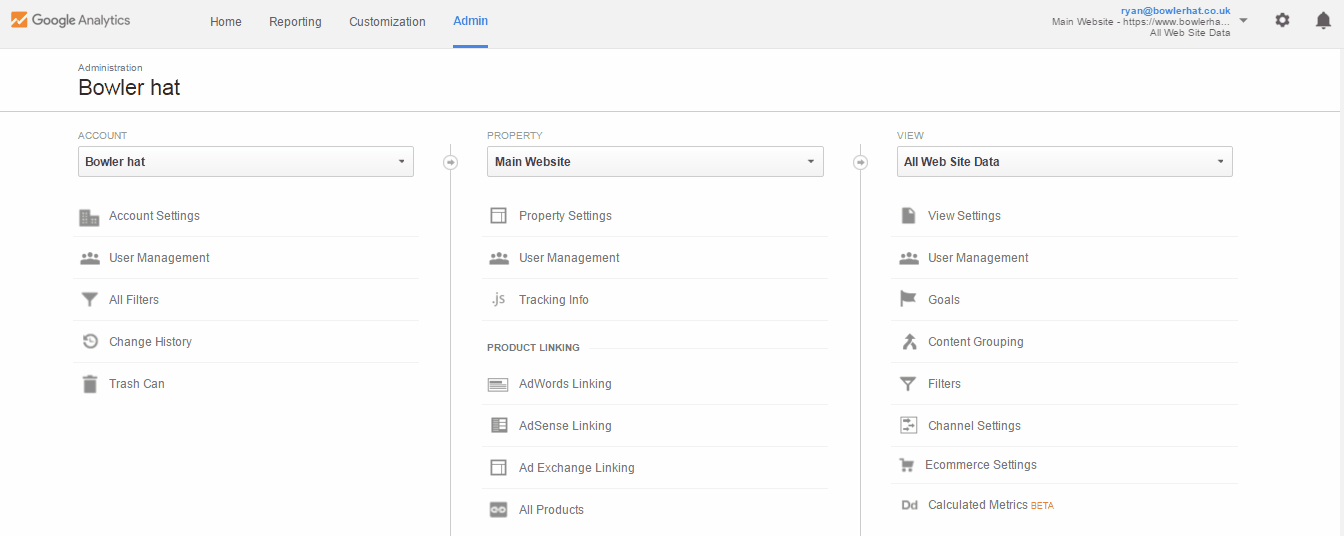This screenshot has height=536, width=1344.
Task: Open the Content Grouping link
Action: 976,342
